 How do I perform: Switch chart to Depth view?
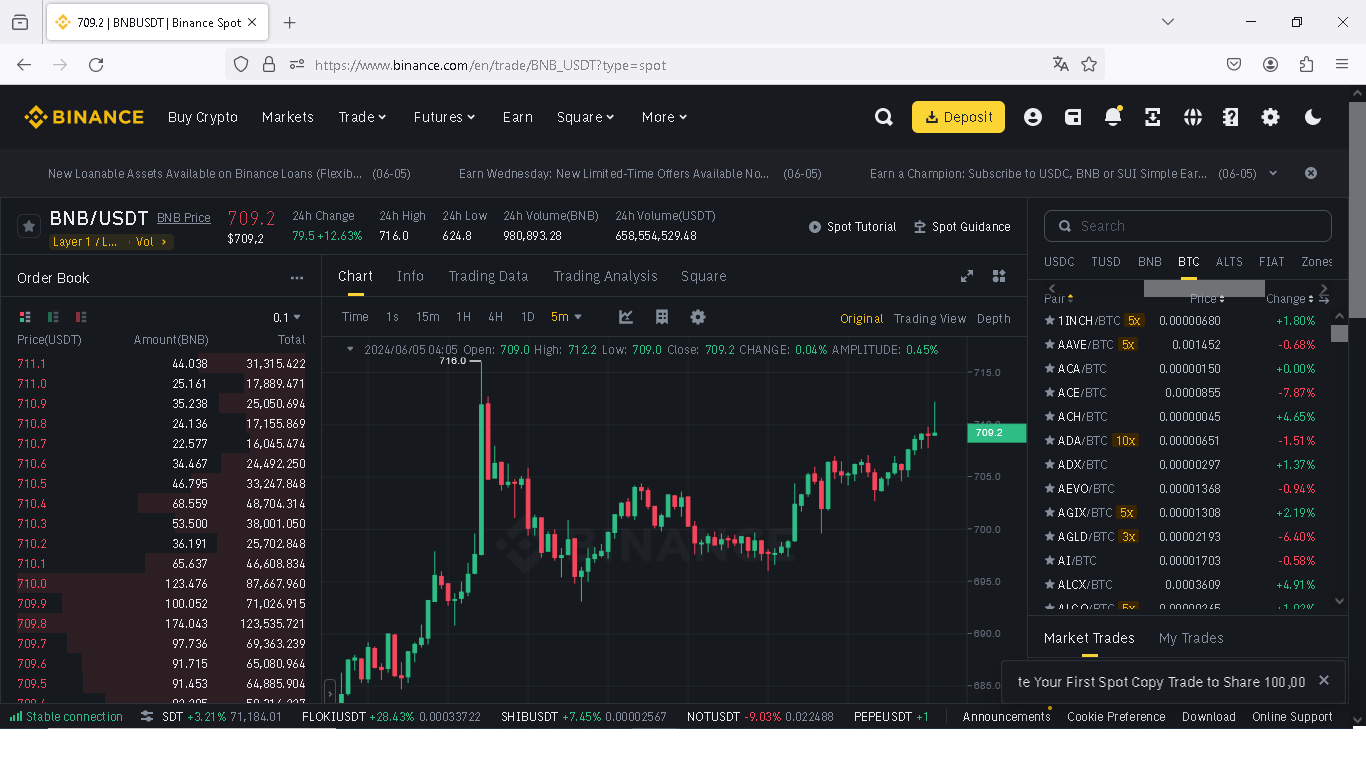tap(994, 319)
